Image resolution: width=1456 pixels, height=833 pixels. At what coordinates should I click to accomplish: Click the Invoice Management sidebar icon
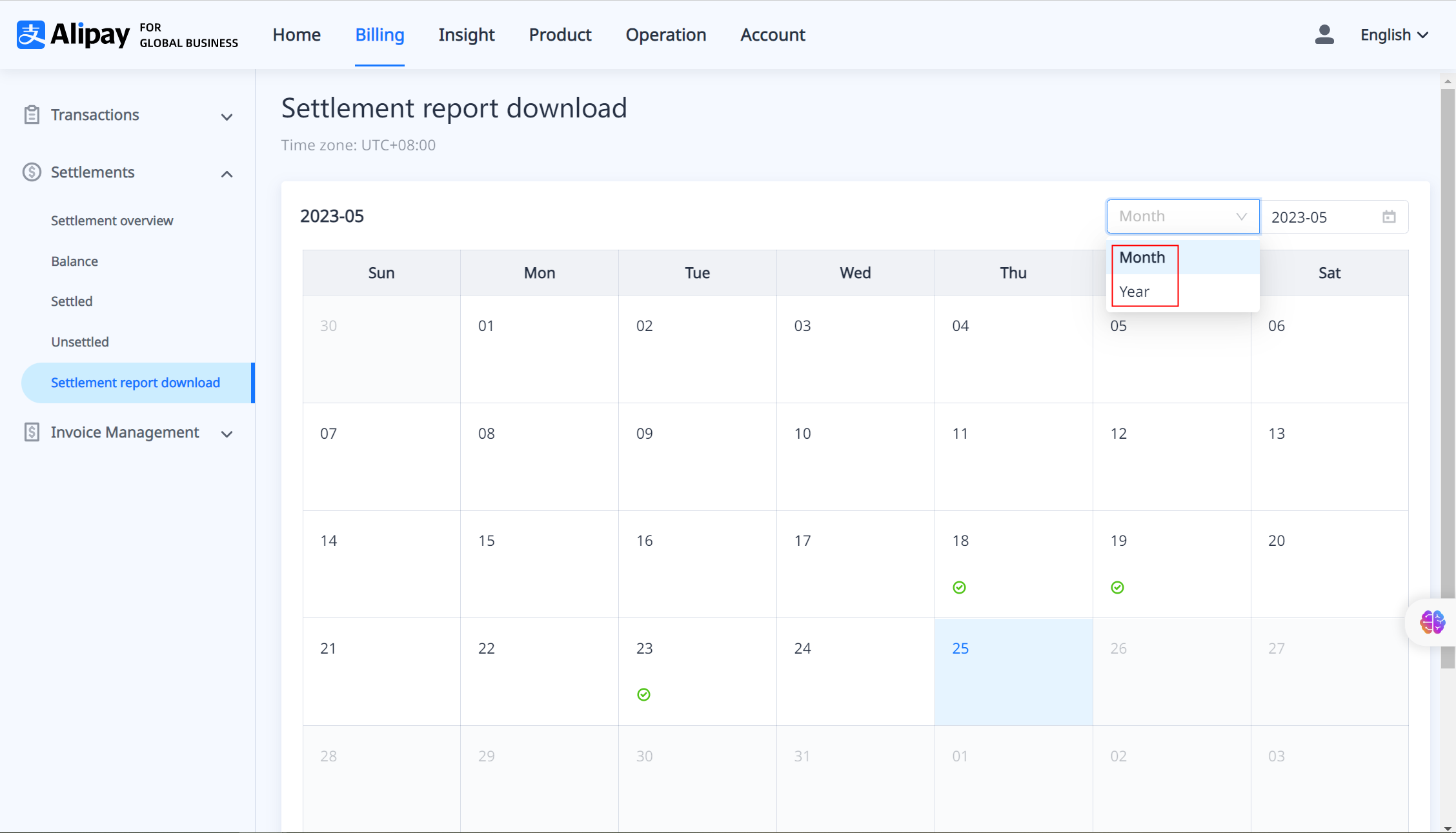(x=32, y=432)
